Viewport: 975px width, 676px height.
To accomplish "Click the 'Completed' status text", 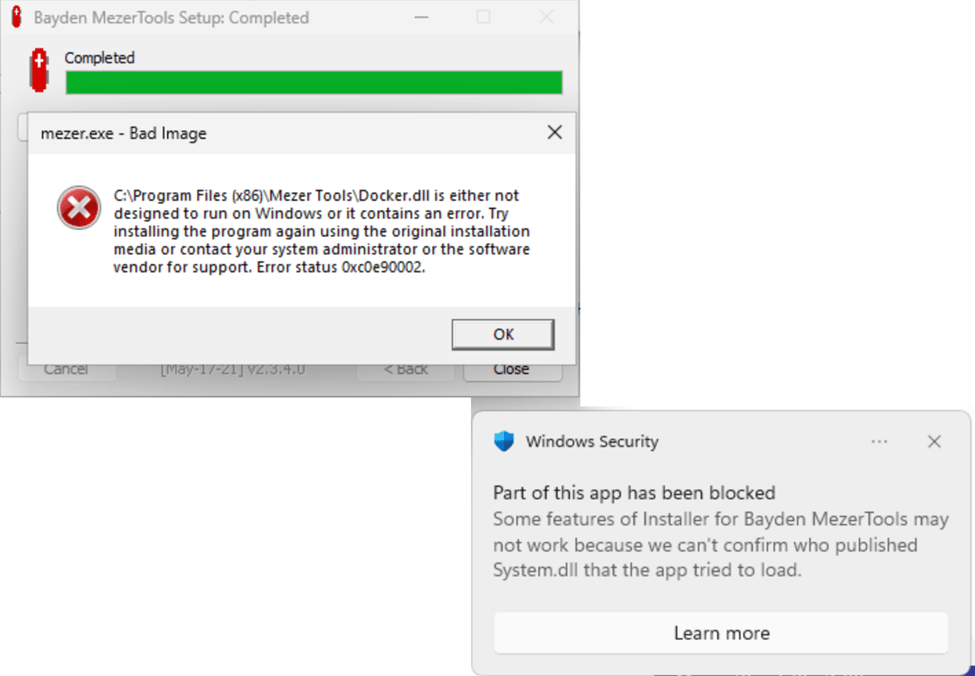I will (99, 58).
